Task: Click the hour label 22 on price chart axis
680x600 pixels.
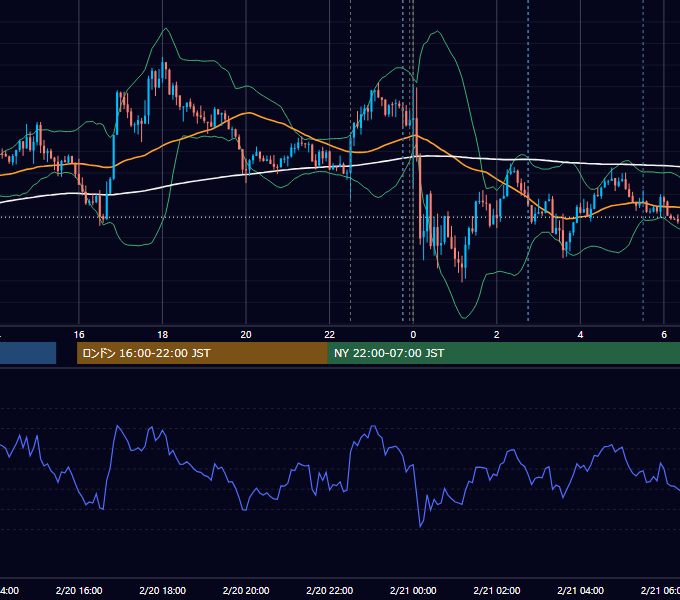Action: [330, 335]
